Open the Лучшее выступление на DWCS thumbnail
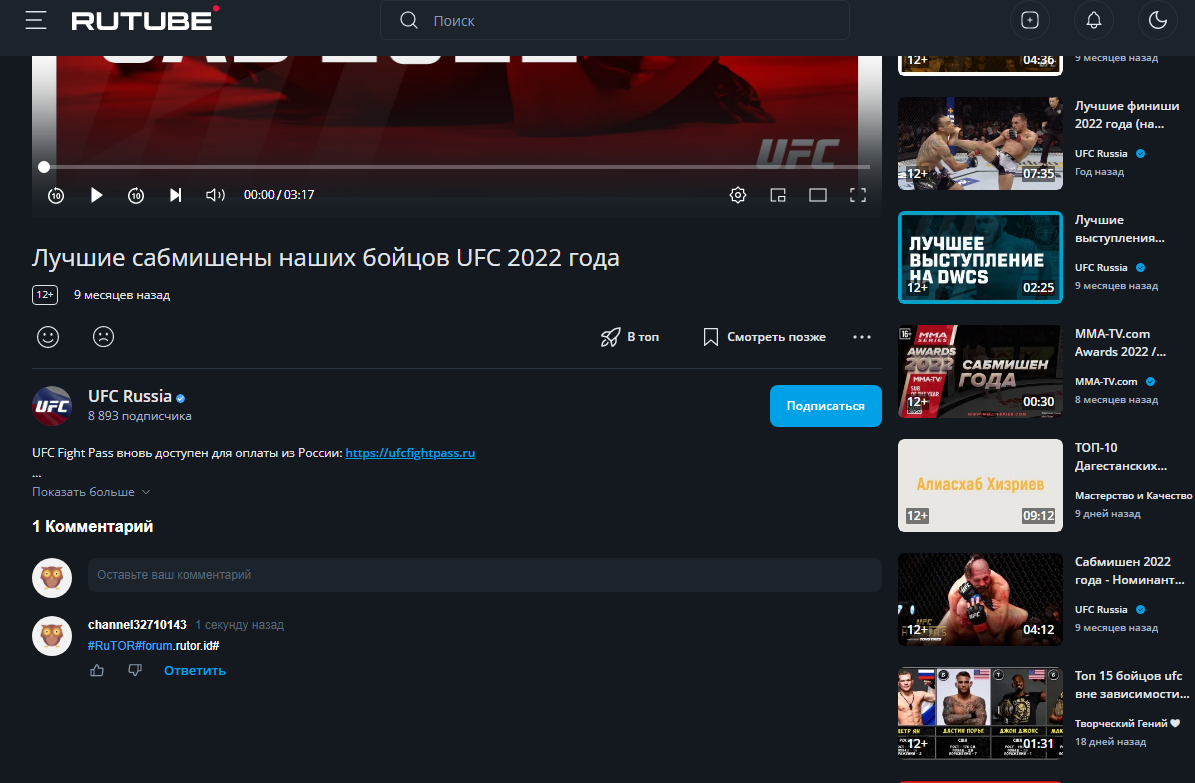The width and height of the screenshot is (1195, 783). 980,258
